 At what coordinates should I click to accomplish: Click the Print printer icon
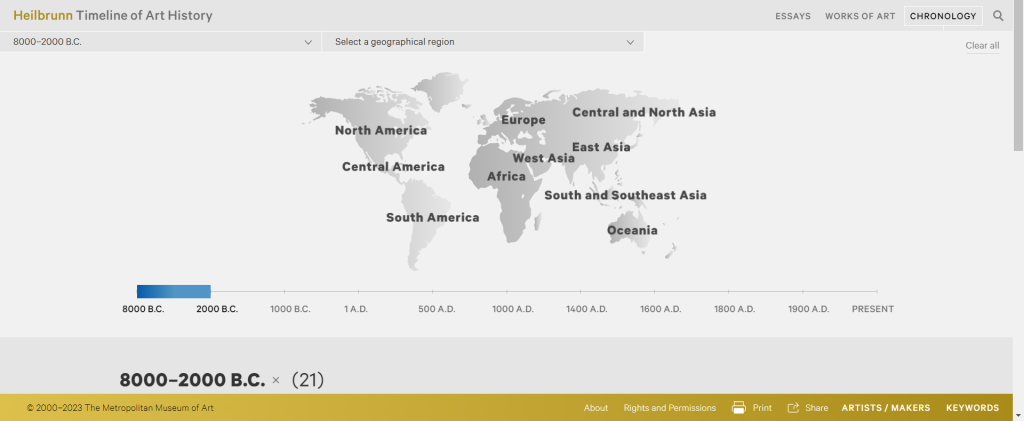tap(739, 408)
